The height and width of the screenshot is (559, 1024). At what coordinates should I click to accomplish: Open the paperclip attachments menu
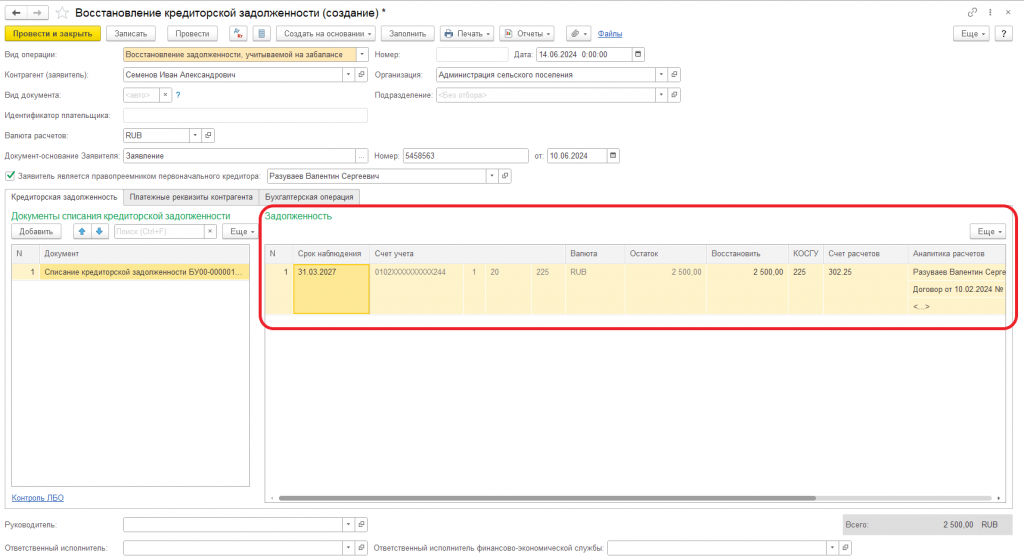point(578,33)
